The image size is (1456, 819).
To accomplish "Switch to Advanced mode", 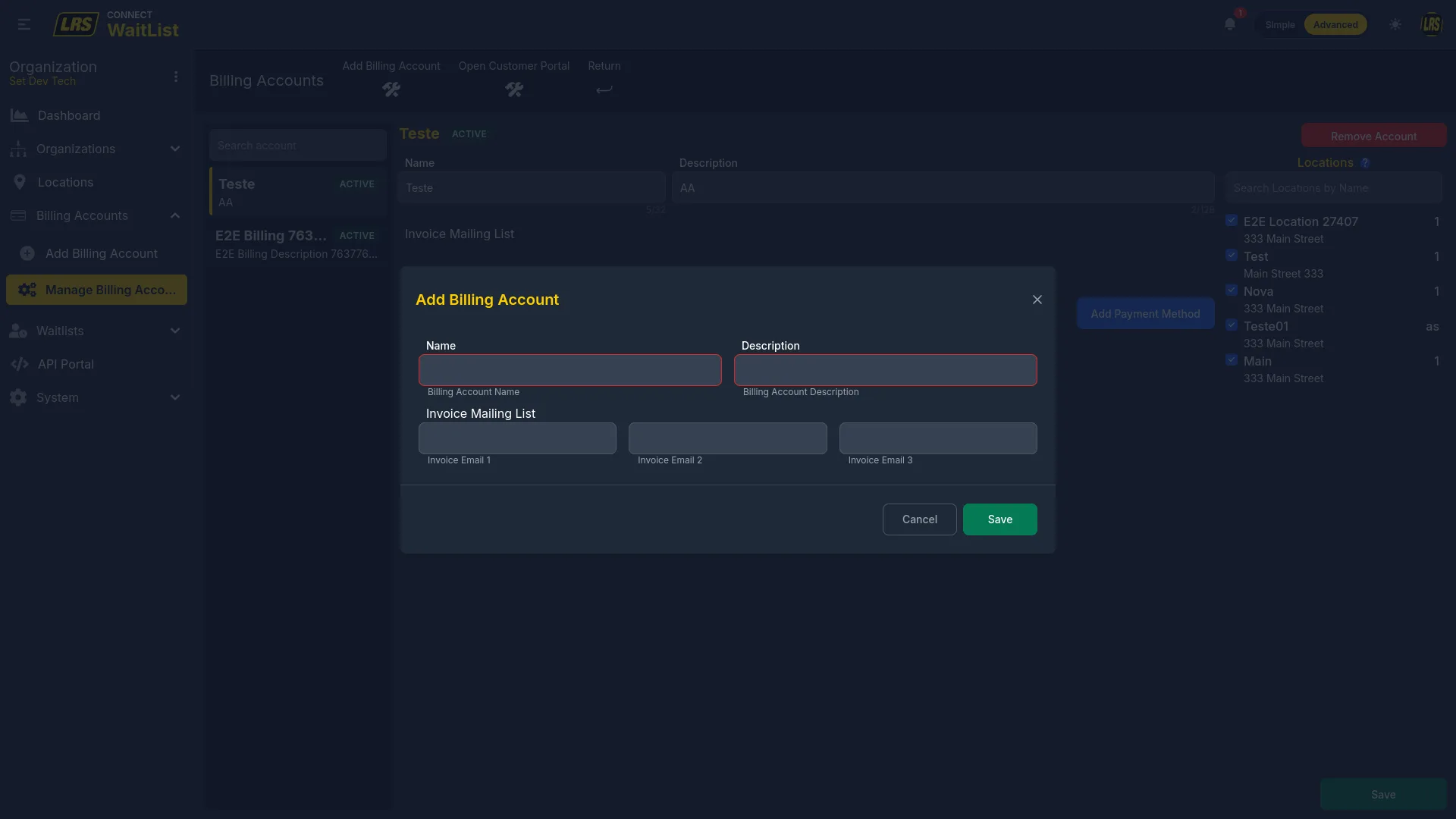I will click(x=1335, y=25).
